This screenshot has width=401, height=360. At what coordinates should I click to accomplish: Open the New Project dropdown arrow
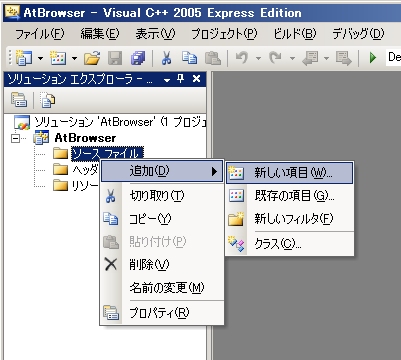coord(40,58)
